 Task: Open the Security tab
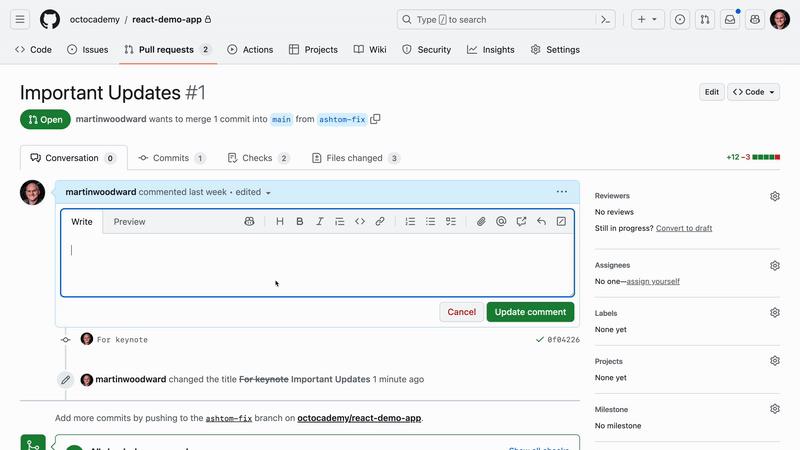(427, 49)
